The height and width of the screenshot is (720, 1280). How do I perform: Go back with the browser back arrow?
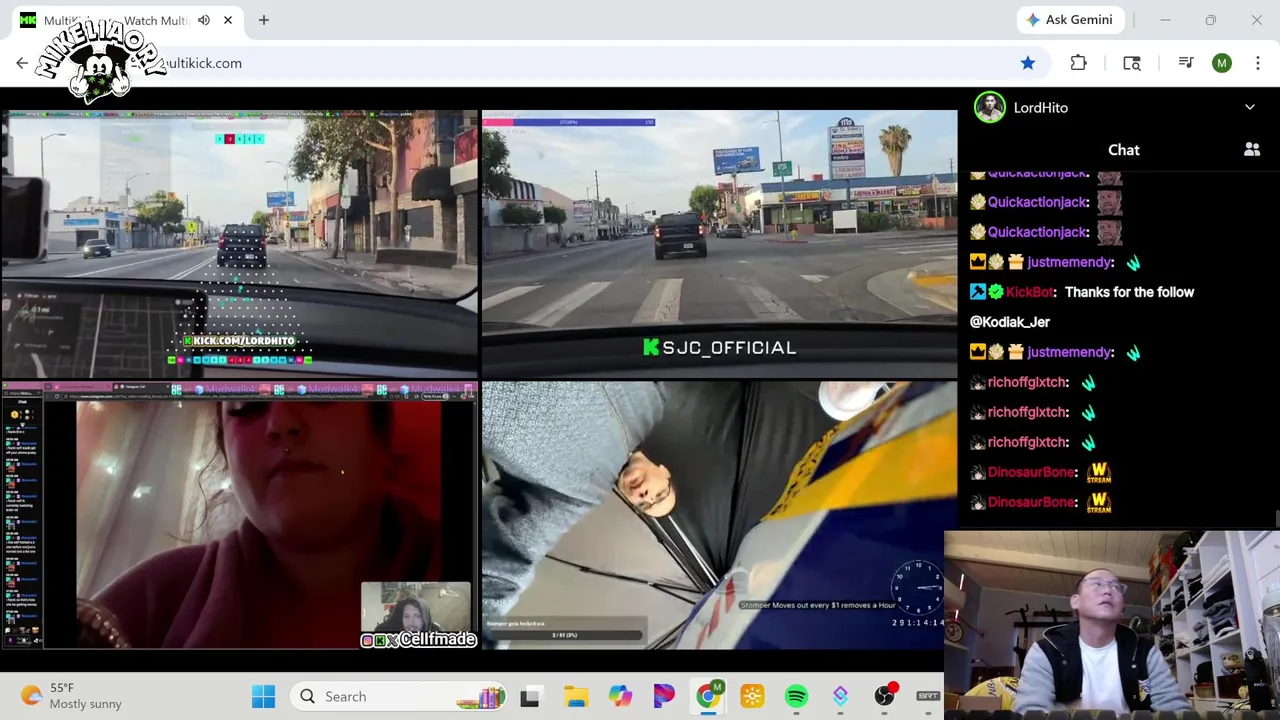click(22, 63)
